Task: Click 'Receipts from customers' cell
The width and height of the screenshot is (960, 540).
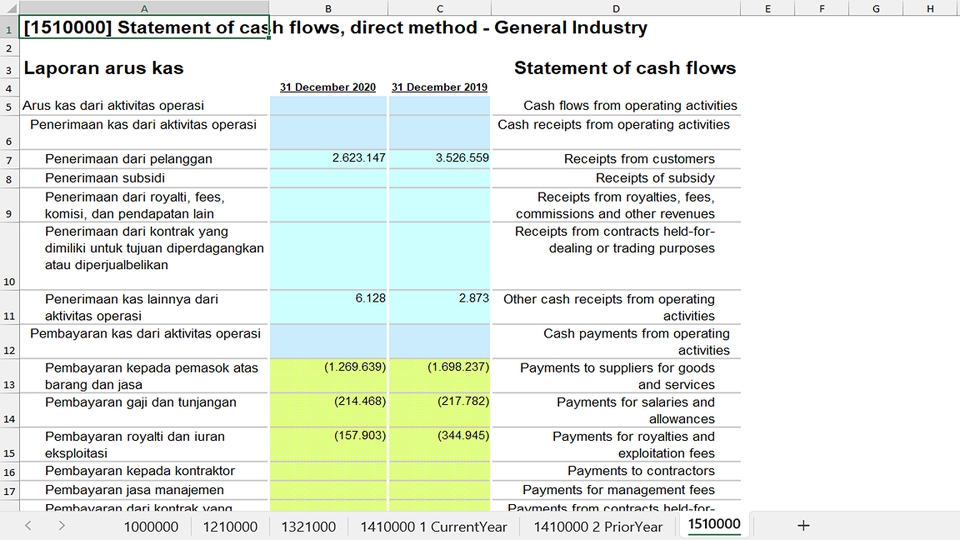Action: coord(616,159)
